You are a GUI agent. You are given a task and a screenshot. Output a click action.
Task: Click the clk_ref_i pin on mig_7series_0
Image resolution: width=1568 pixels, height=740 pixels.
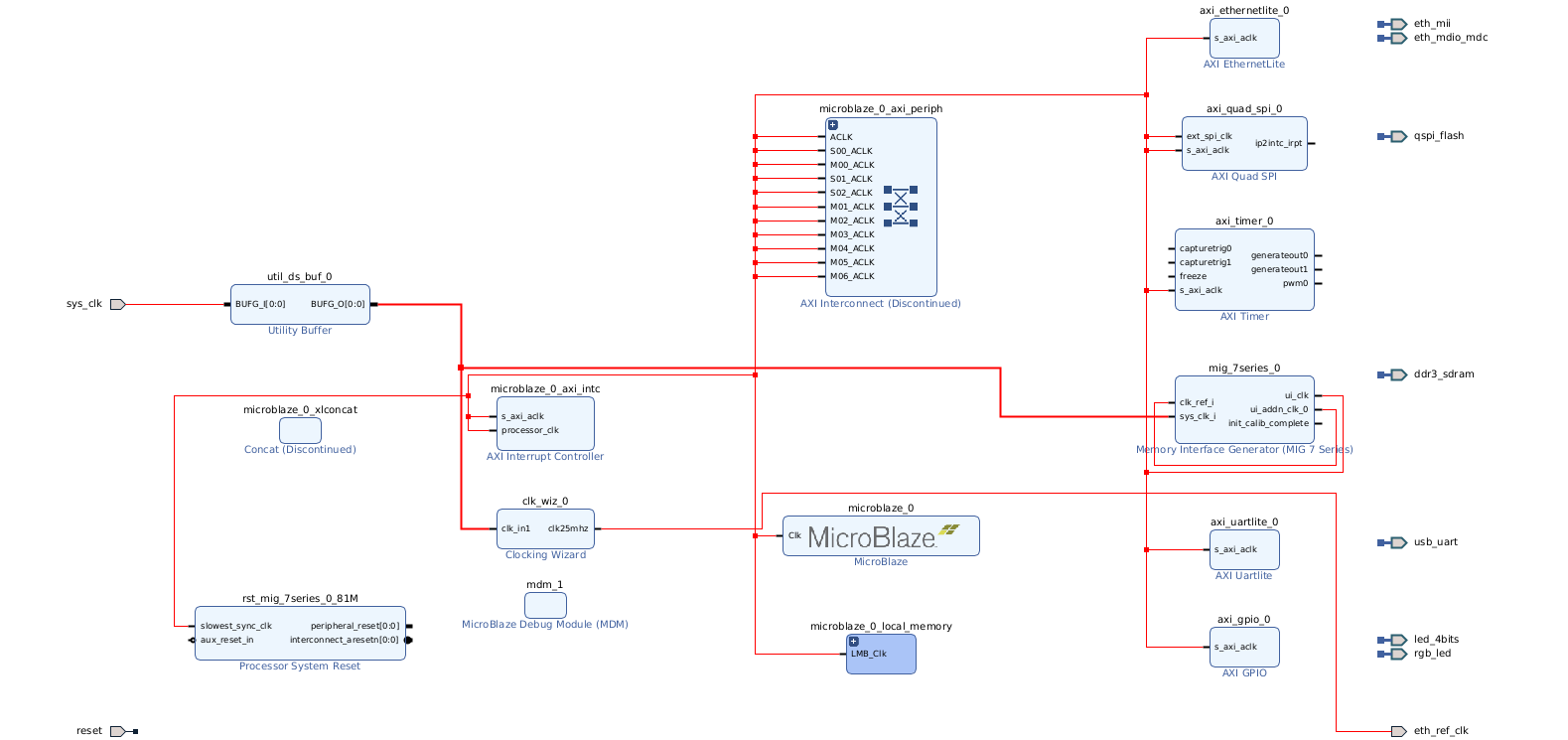point(1197,403)
